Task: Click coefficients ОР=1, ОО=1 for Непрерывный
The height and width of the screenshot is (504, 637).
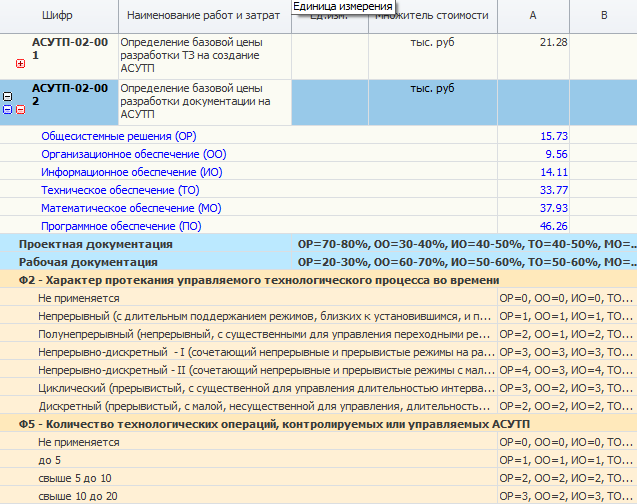Action: coord(566,316)
